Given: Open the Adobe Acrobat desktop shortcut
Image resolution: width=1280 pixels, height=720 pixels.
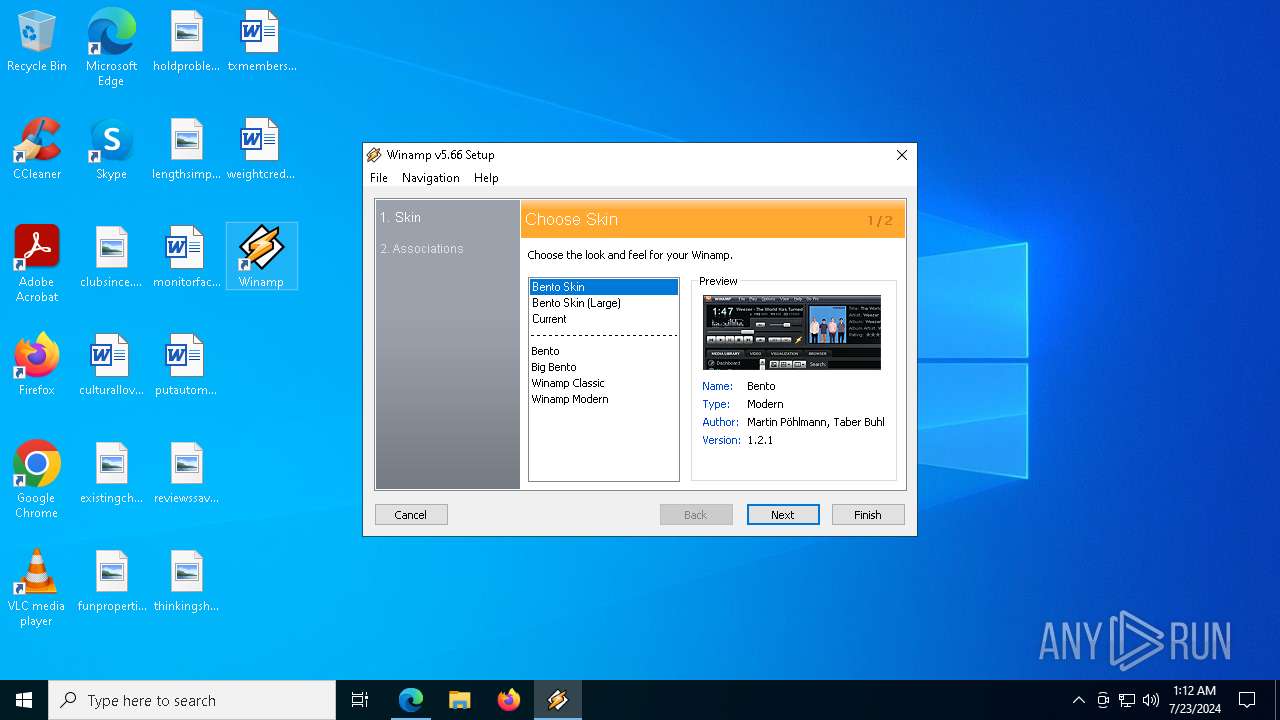Looking at the screenshot, I should point(37,264).
